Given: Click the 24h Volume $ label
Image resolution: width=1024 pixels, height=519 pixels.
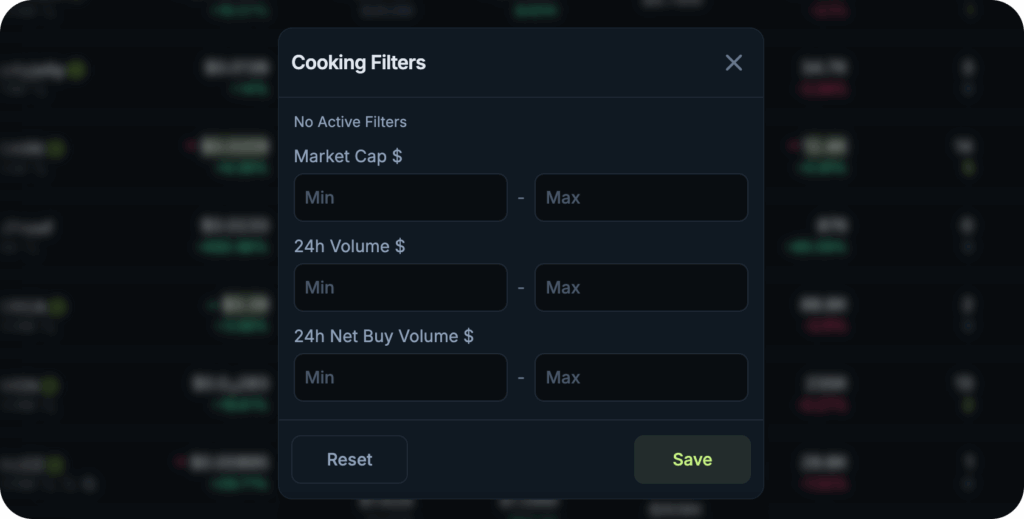Looking at the screenshot, I should pos(349,246).
